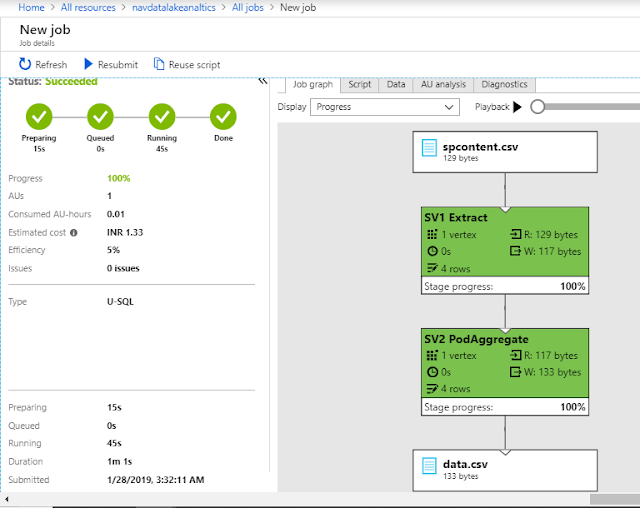Viewport: 640px width, 508px height.
Task: Open navdatalakeanaltics breadcrumb link
Action: coord(173,7)
